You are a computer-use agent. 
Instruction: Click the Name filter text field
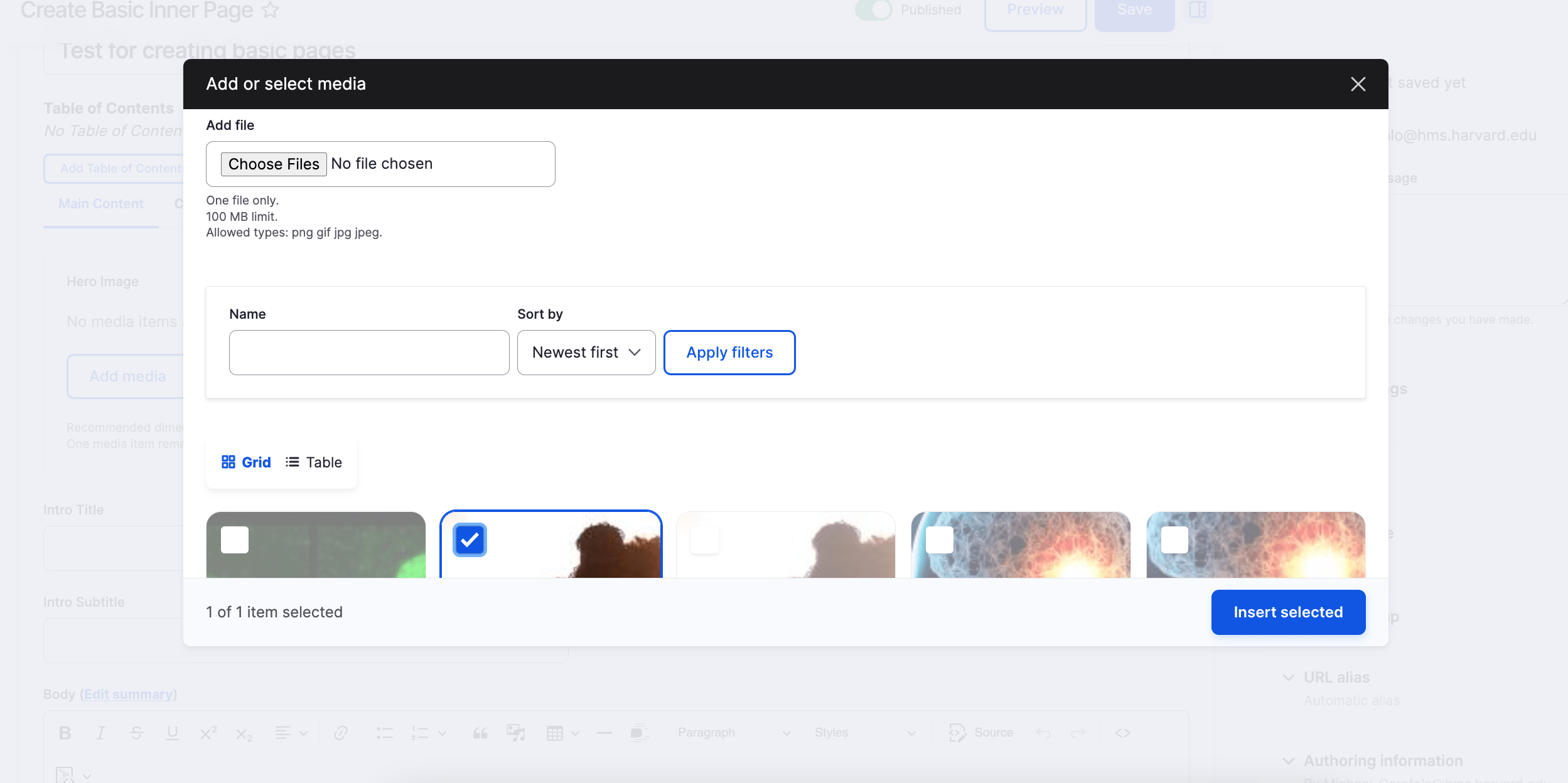(369, 353)
